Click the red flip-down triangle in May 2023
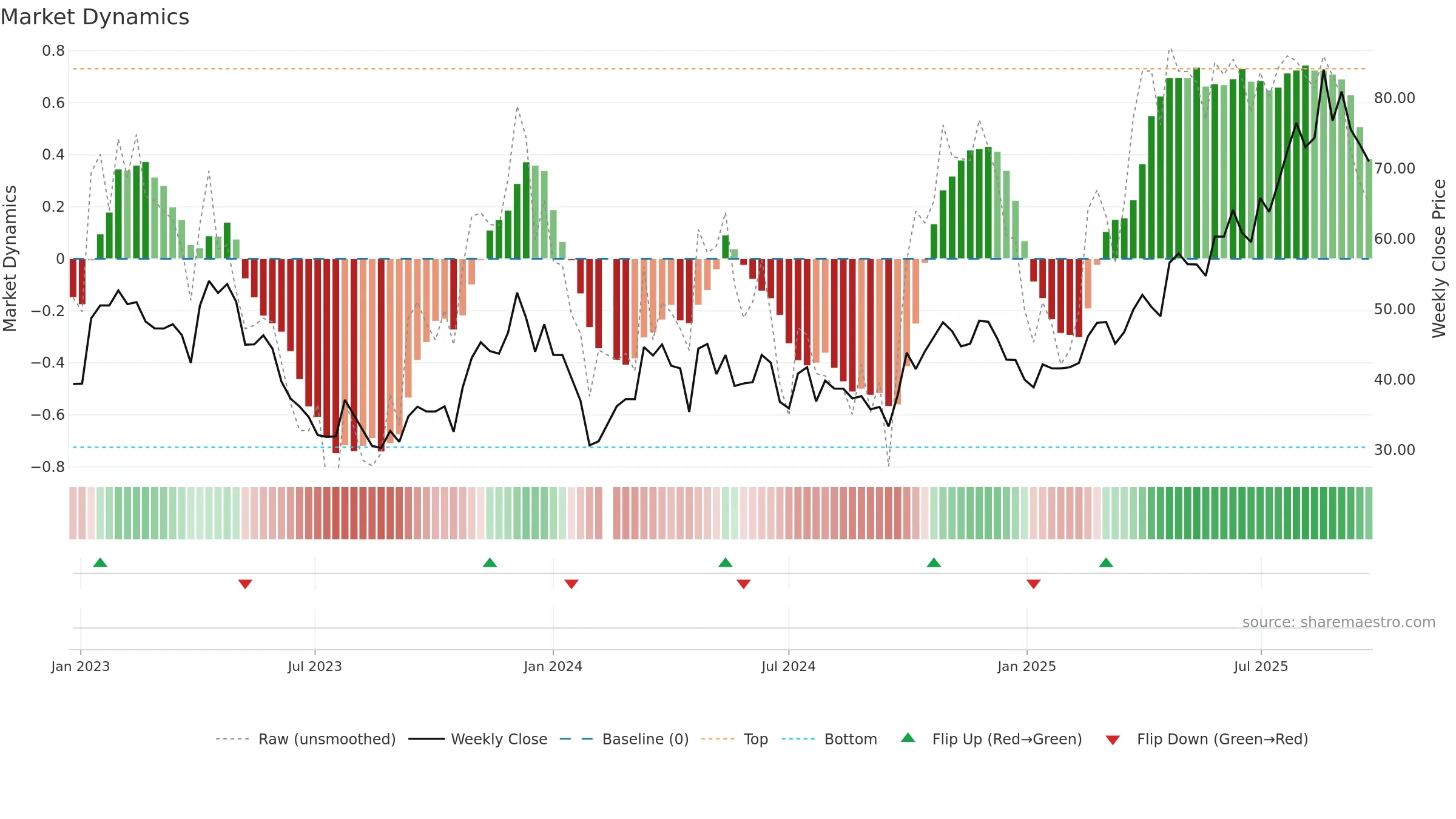The image size is (1456, 819). coord(245,584)
